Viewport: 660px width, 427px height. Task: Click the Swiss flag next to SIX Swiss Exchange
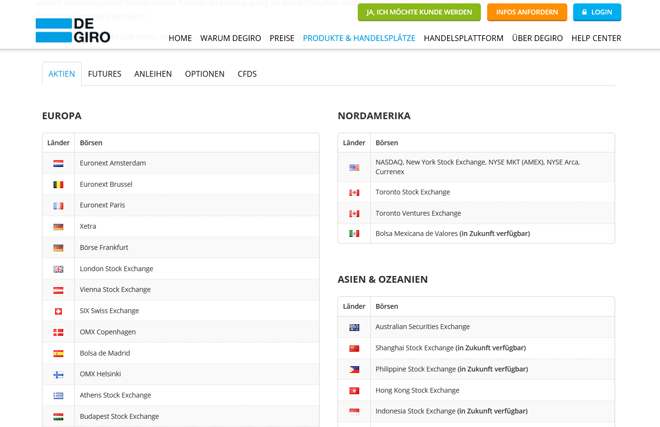coord(59,311)
